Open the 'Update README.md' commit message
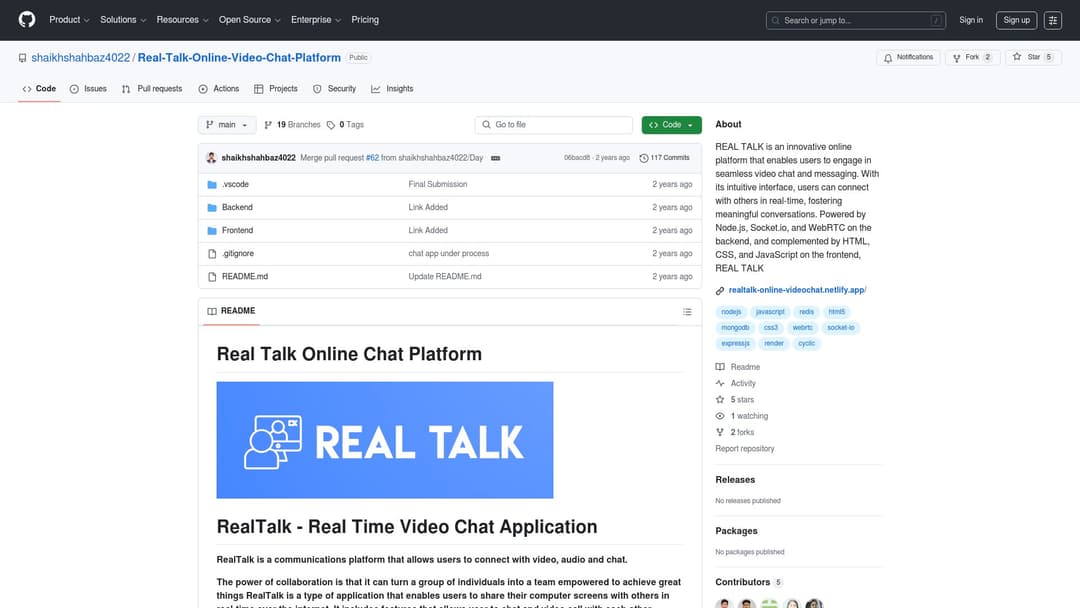 pyautogui.click(x=445, y=277)
